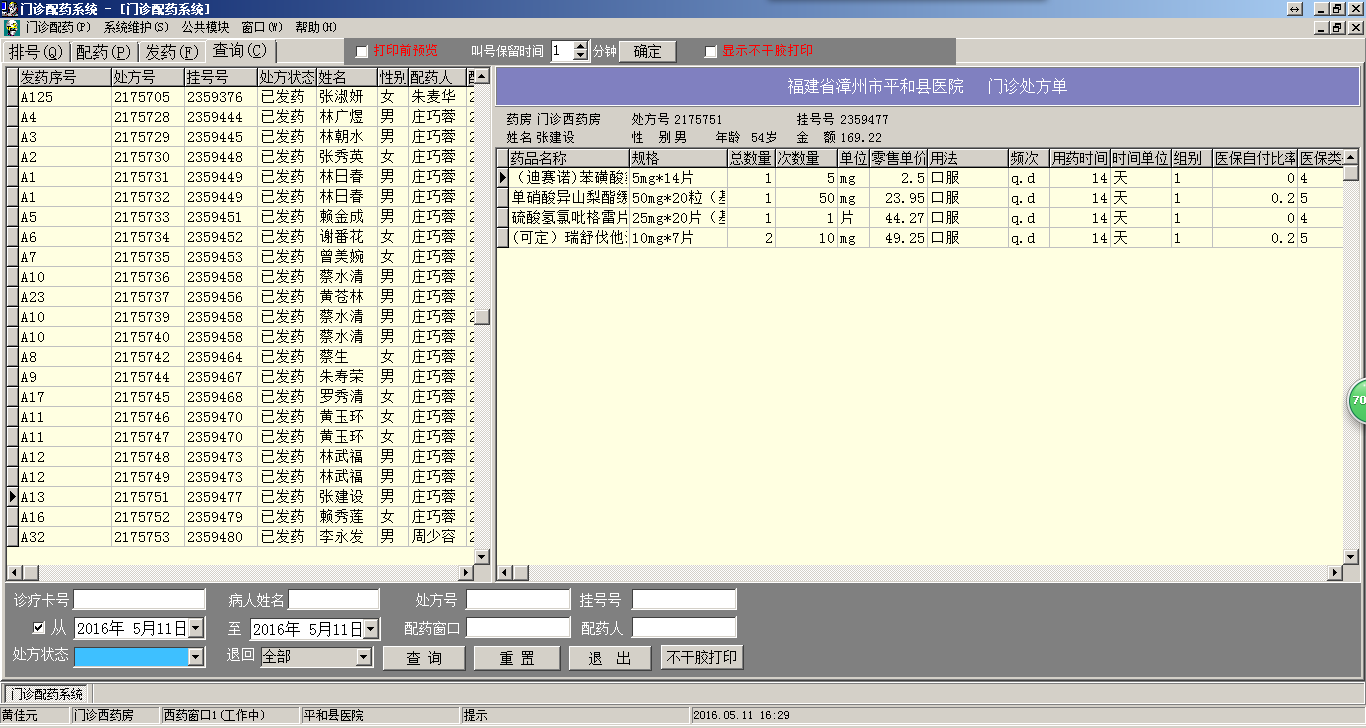Minimize the inner child window
The image size is (1366, 728).
[x=1322, y=27]
